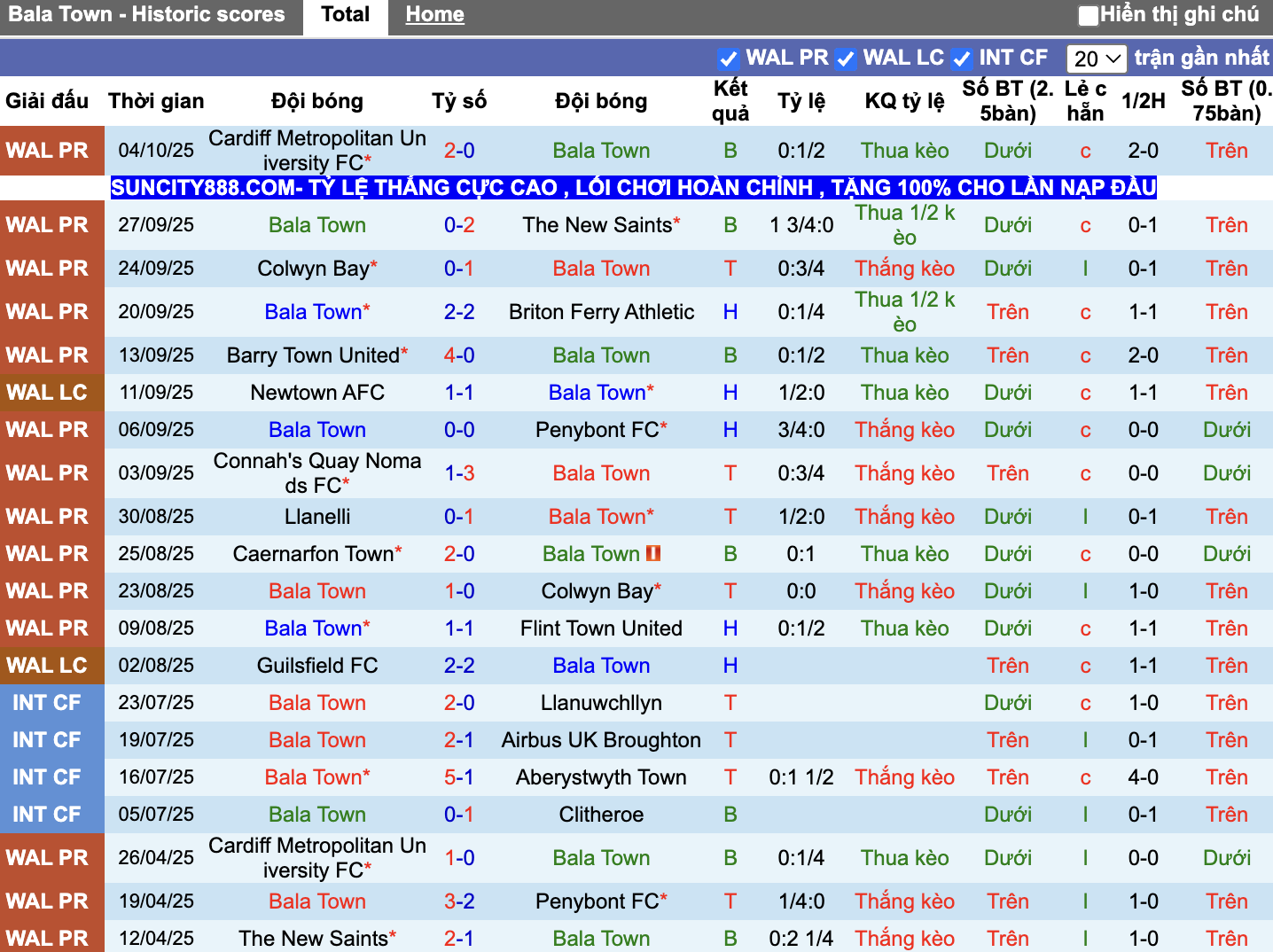
Task: Switch to the Total tab
Action: 346,15
